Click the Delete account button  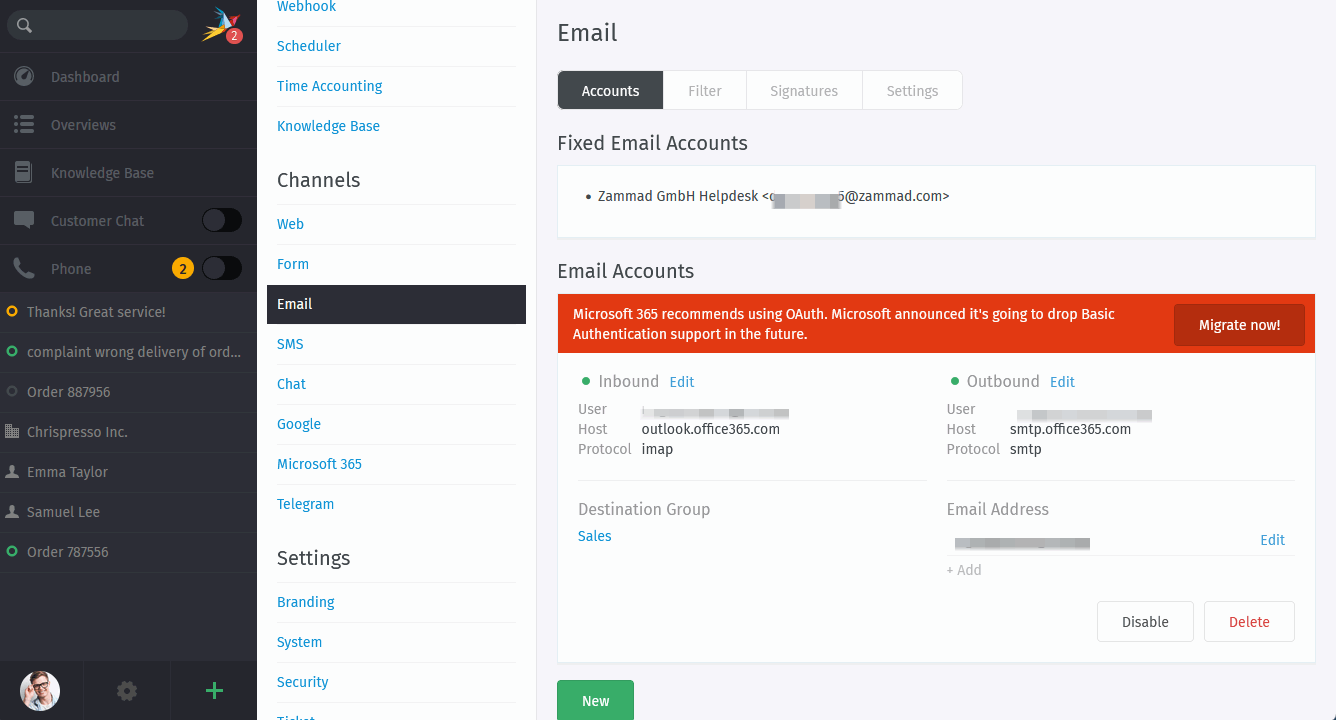(1249, 622)
